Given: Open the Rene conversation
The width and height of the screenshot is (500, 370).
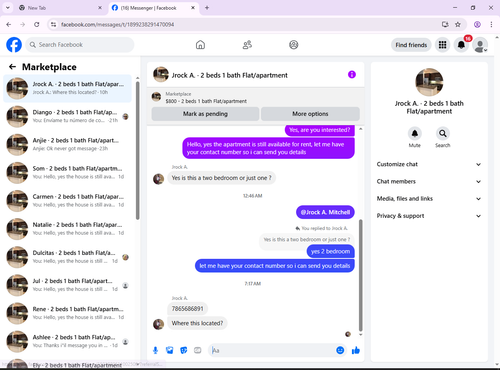Looking at the screenshot, I should point(67,313).
